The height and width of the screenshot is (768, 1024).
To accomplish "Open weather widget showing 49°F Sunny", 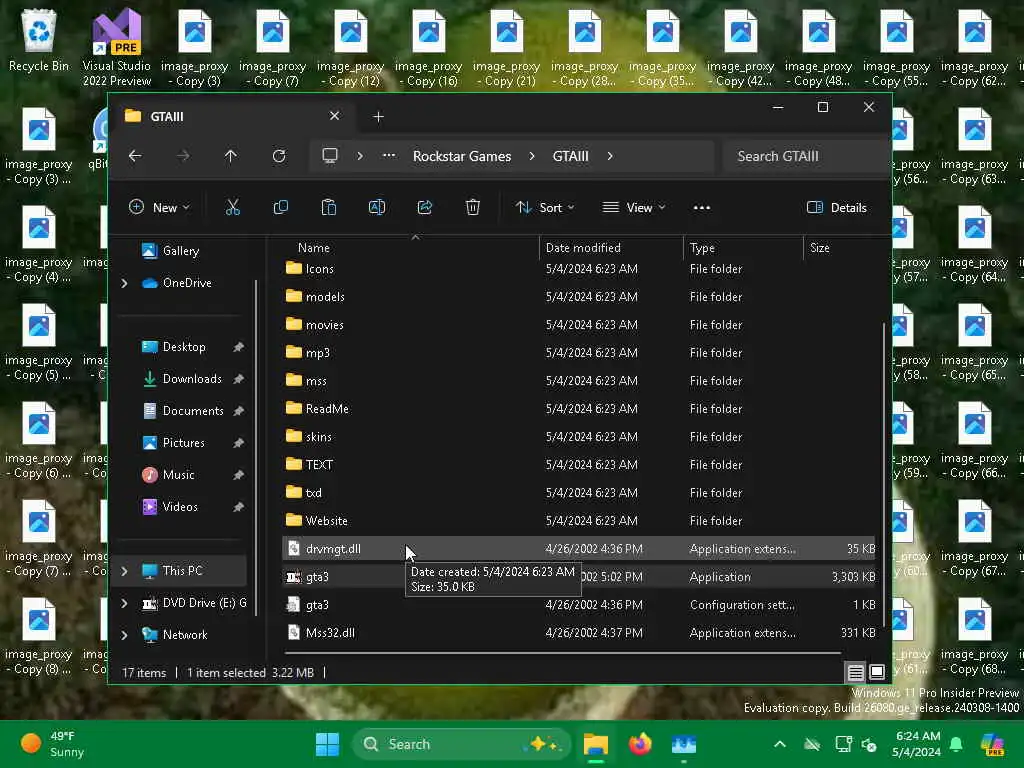I will click(x=54, y=744).
